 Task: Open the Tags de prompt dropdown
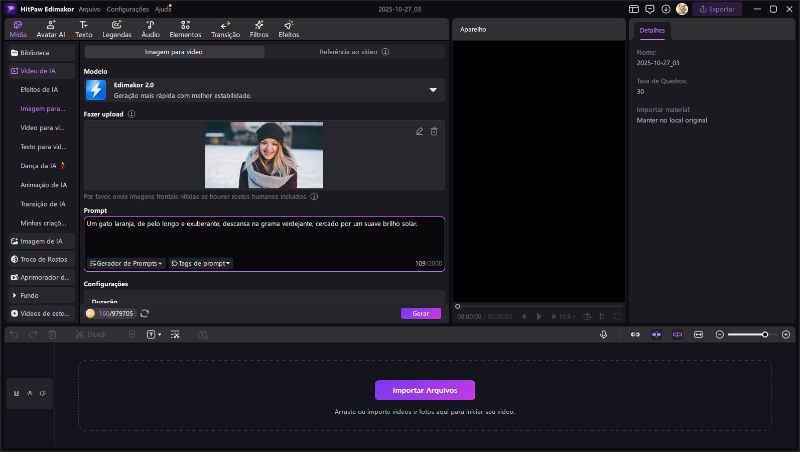point(201,263)
